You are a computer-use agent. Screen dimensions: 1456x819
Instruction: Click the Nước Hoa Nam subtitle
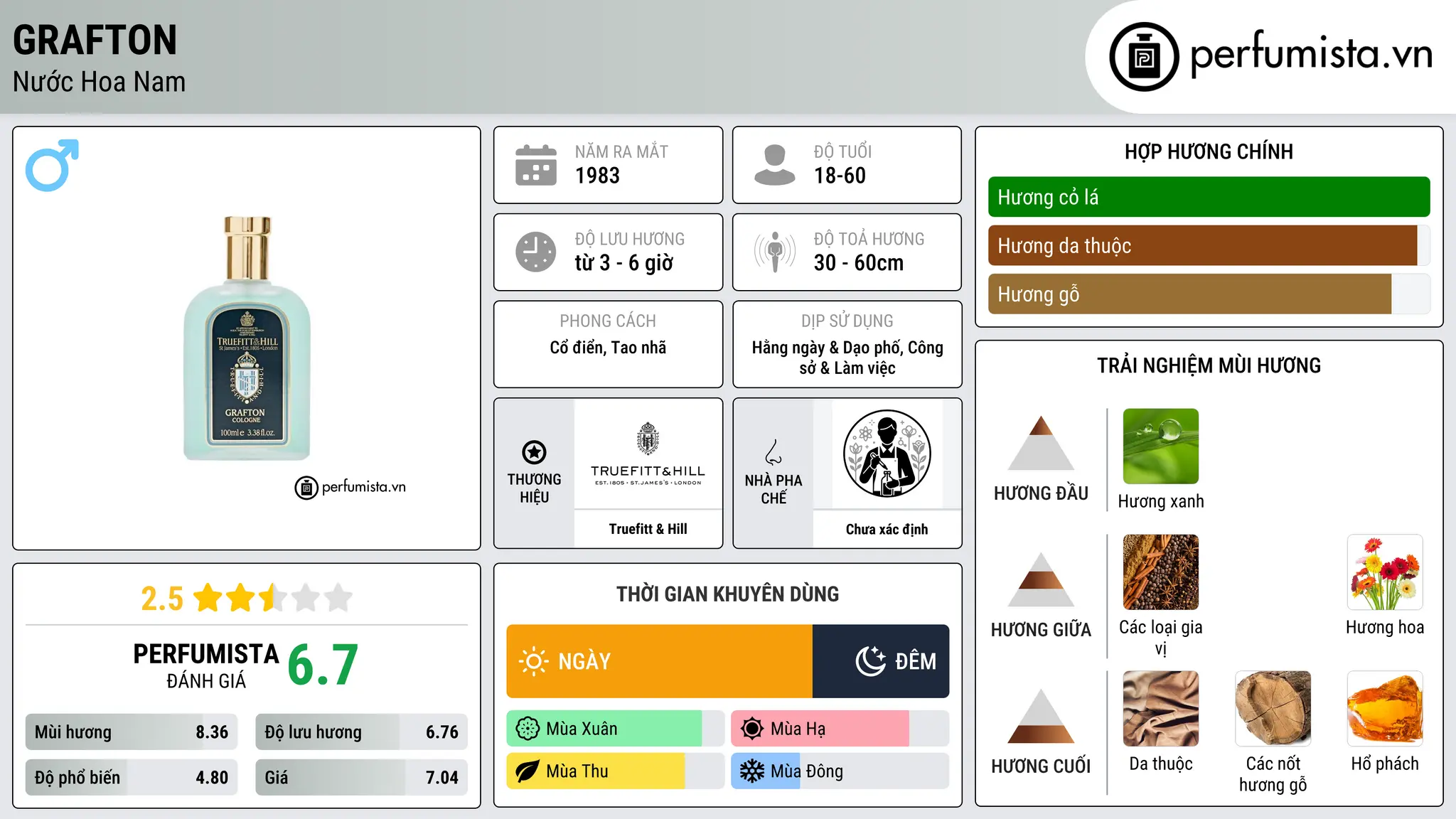(x=99, y=82)
